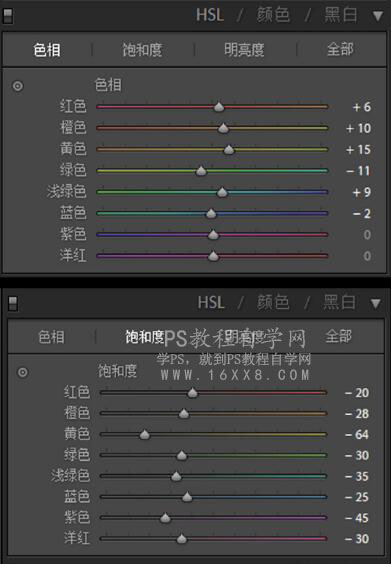This screenshot has height=564, width=391.
Task: Click the 绿色 hue value -11
Action: [x=358, y=171]
